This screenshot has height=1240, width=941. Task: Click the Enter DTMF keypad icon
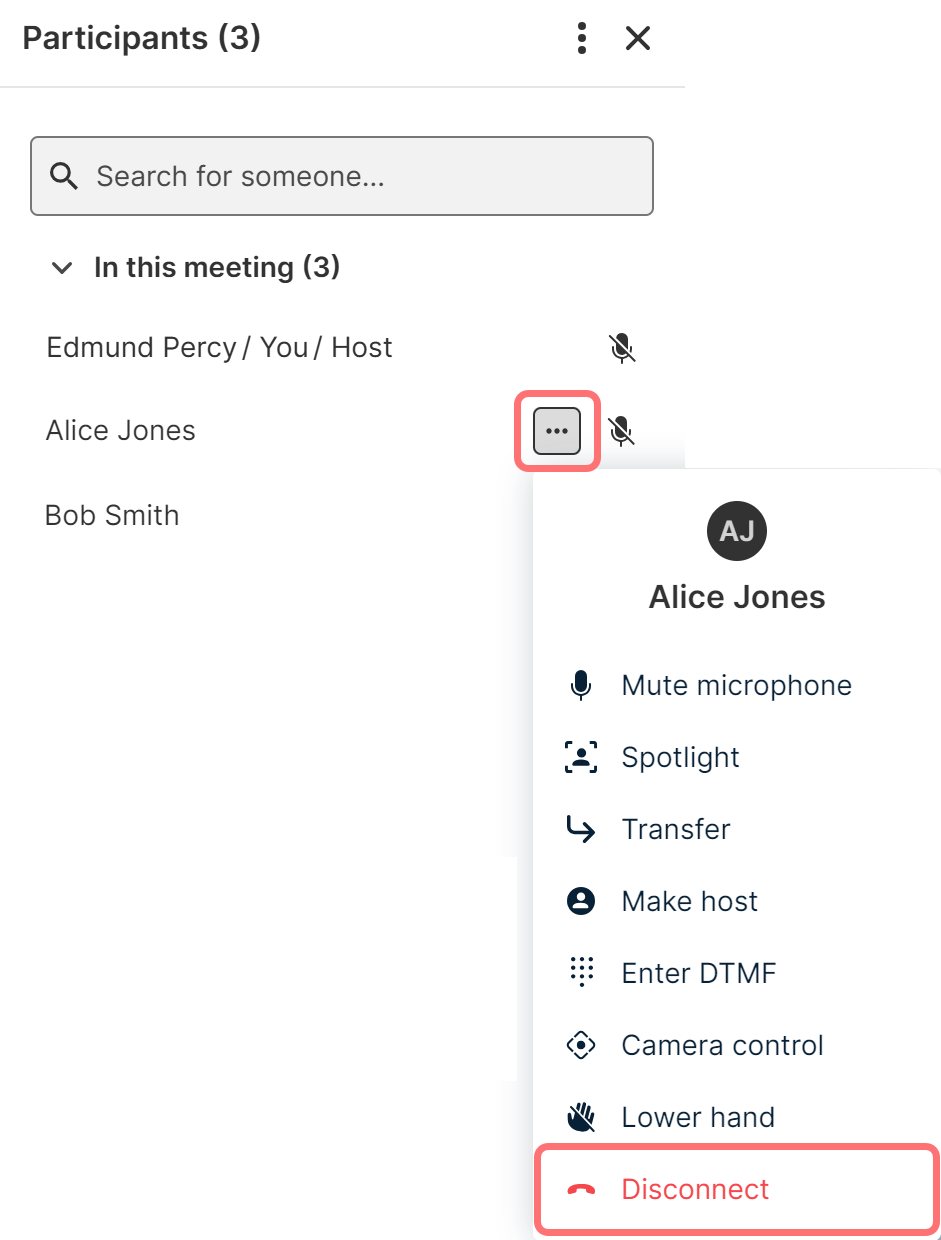581,973
